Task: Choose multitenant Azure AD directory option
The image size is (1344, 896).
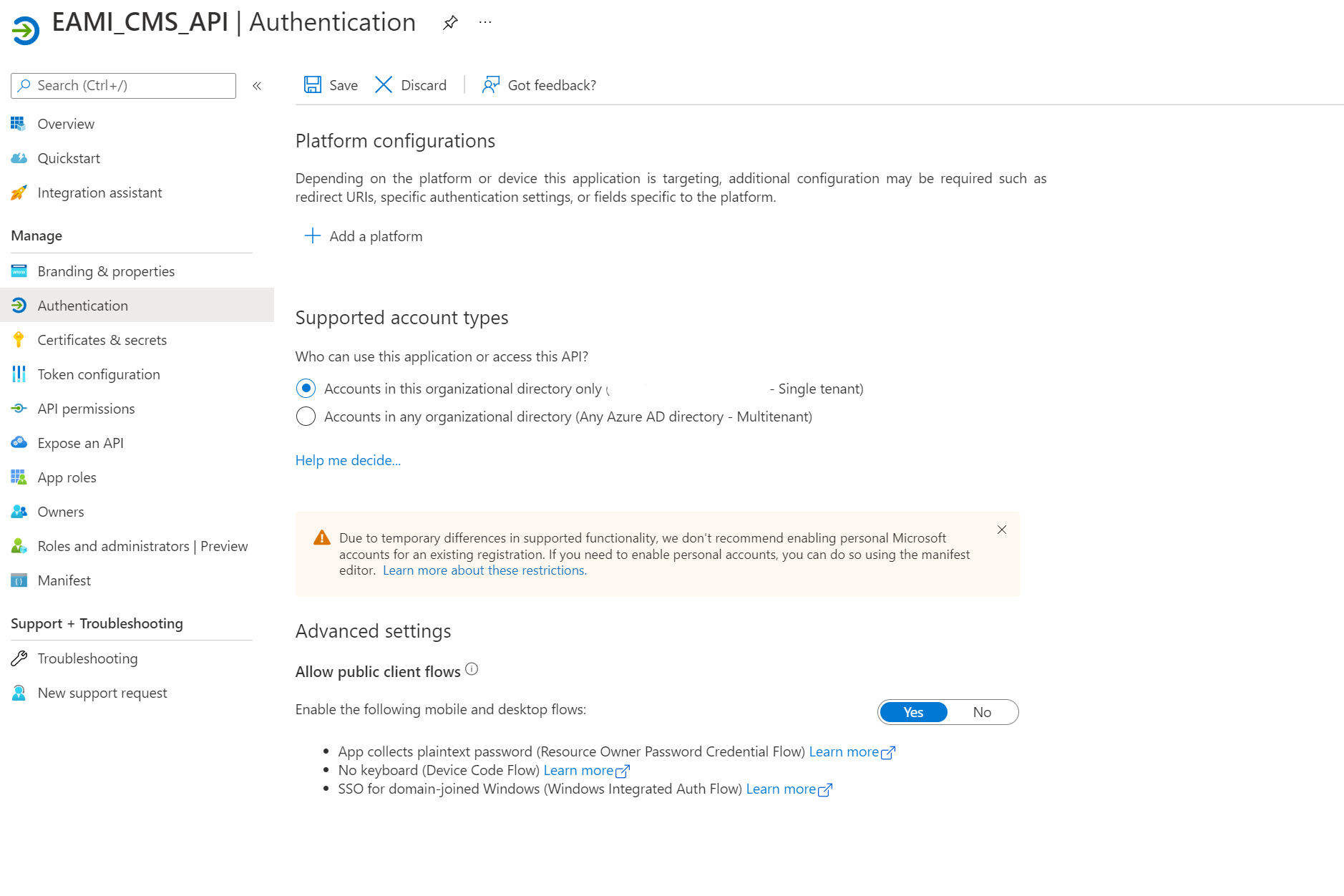Action: (x=306, y=416)
